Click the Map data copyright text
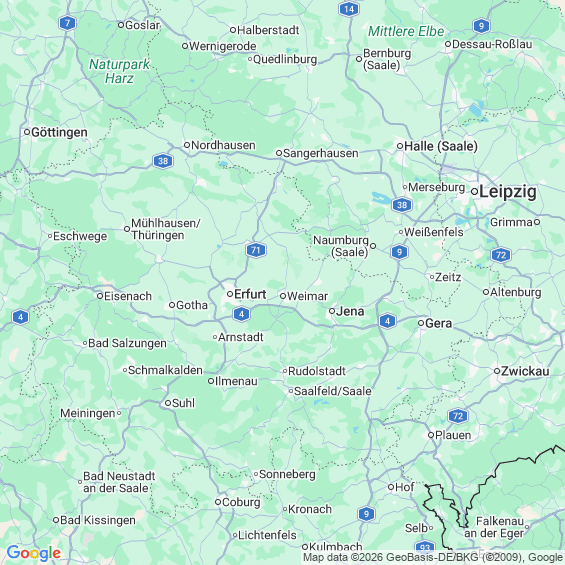 pyautogui.click(x=433, y=557)
